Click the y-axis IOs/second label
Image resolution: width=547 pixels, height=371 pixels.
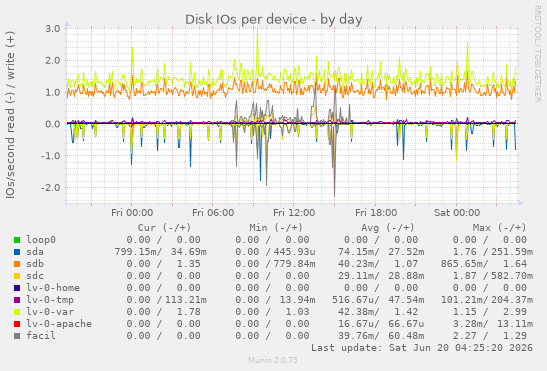tap(10, 115)
